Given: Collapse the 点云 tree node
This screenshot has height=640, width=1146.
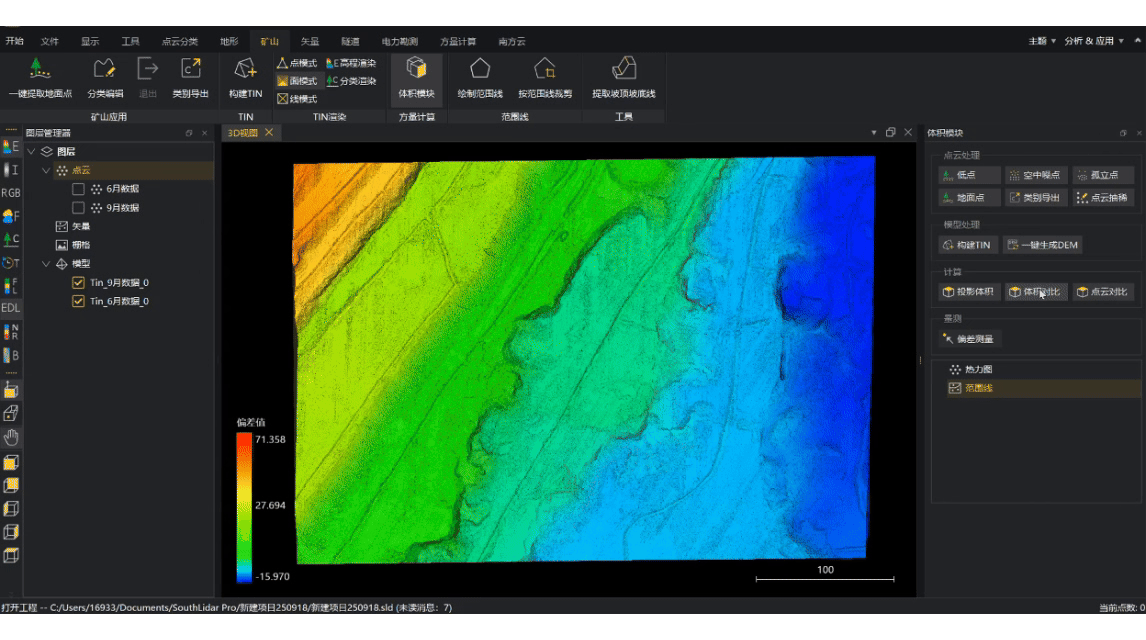Looking at the screenshot, I should click(46, 171).
